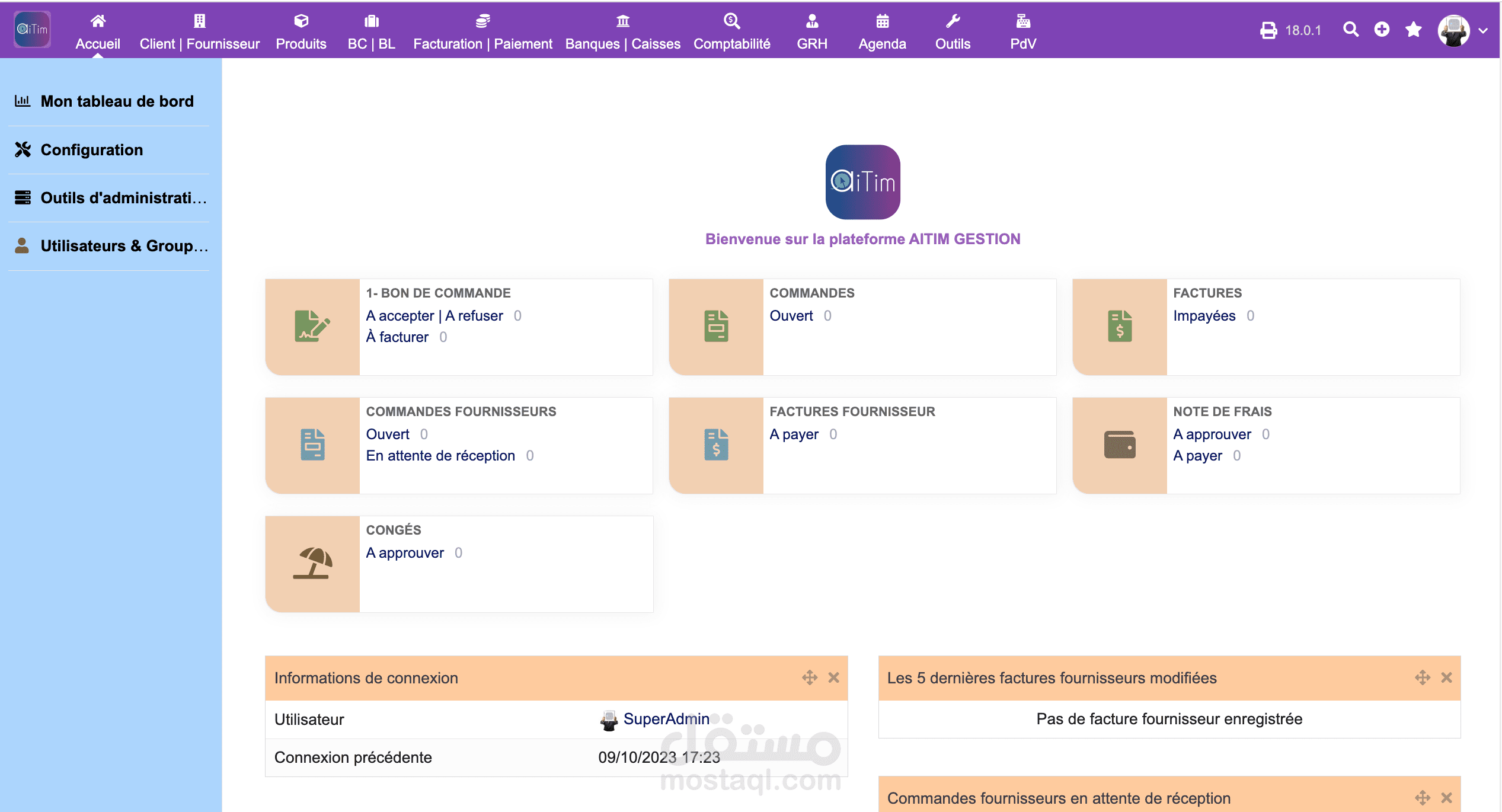The height and width of the screenshot is (812, 1502).
Task: Open Note de frais A payer link
Action: point(1197,456)
